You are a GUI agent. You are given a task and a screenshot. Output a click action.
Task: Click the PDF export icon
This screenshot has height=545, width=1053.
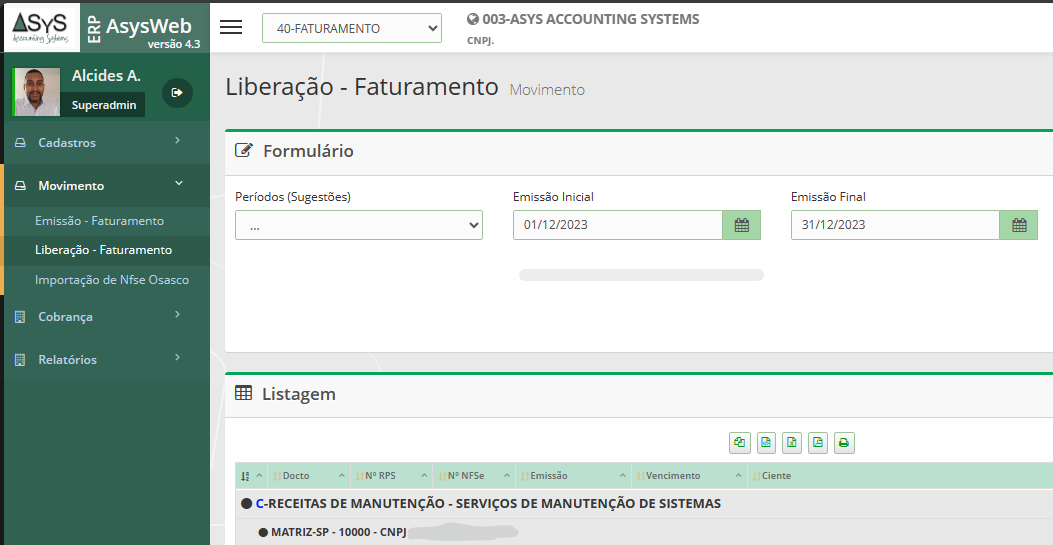pyautogui.click(x=818, y=443)
